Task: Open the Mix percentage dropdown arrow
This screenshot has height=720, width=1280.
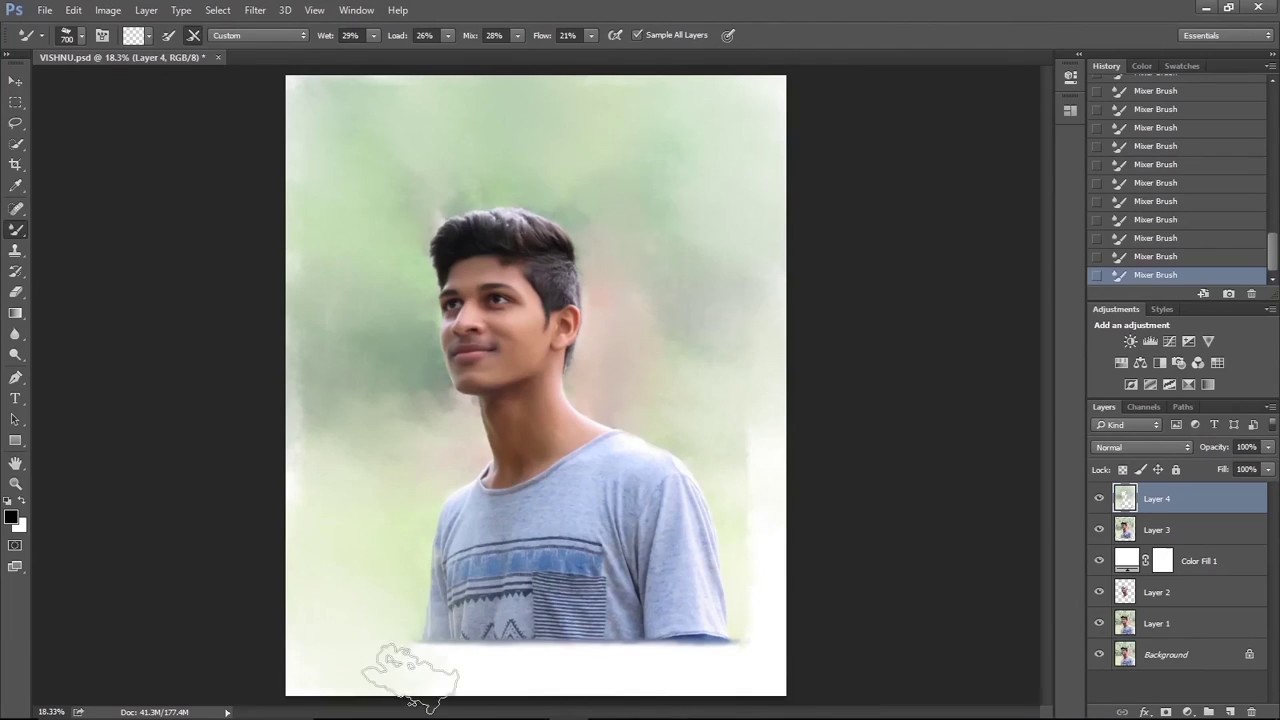Action: click(517, 35)
